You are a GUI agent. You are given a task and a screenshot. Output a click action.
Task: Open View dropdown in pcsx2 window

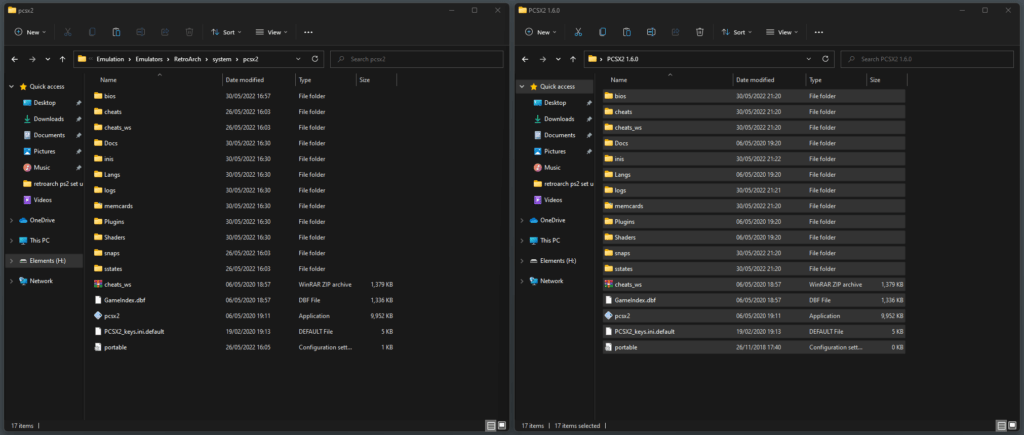pyautogui.click(x=272, y=32)
